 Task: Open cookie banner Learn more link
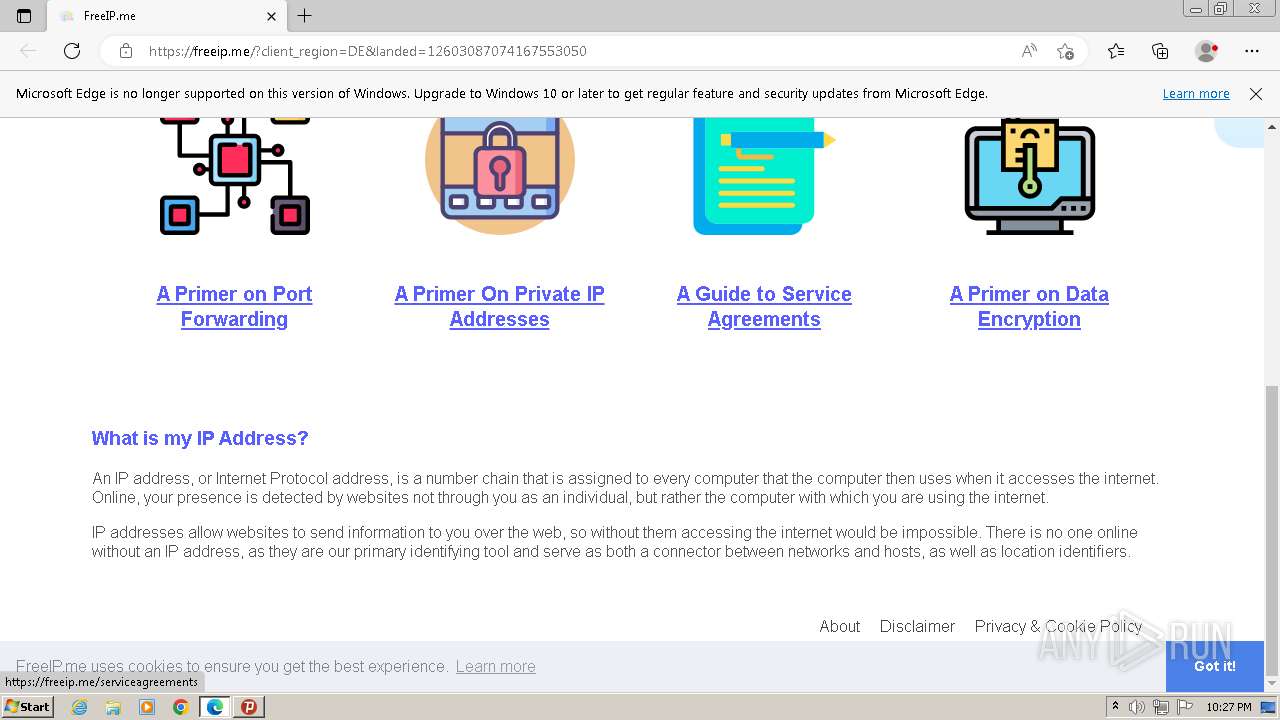tap(495, 666)
